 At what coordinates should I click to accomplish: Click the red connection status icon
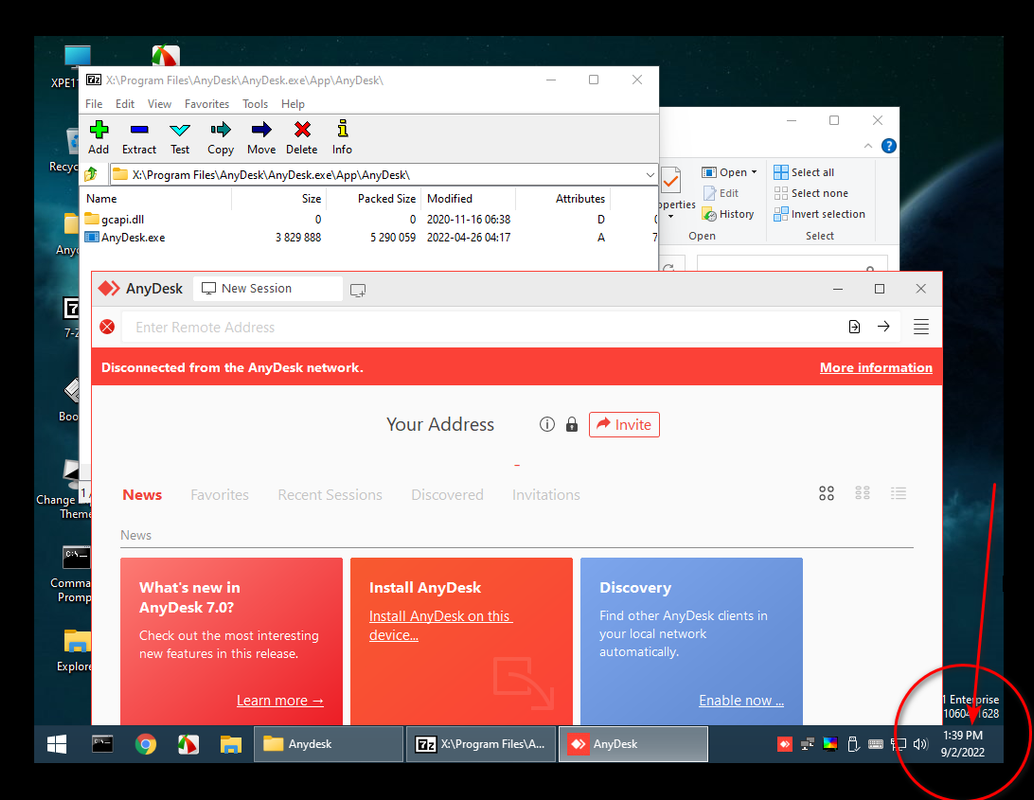[x=107, y=326]
